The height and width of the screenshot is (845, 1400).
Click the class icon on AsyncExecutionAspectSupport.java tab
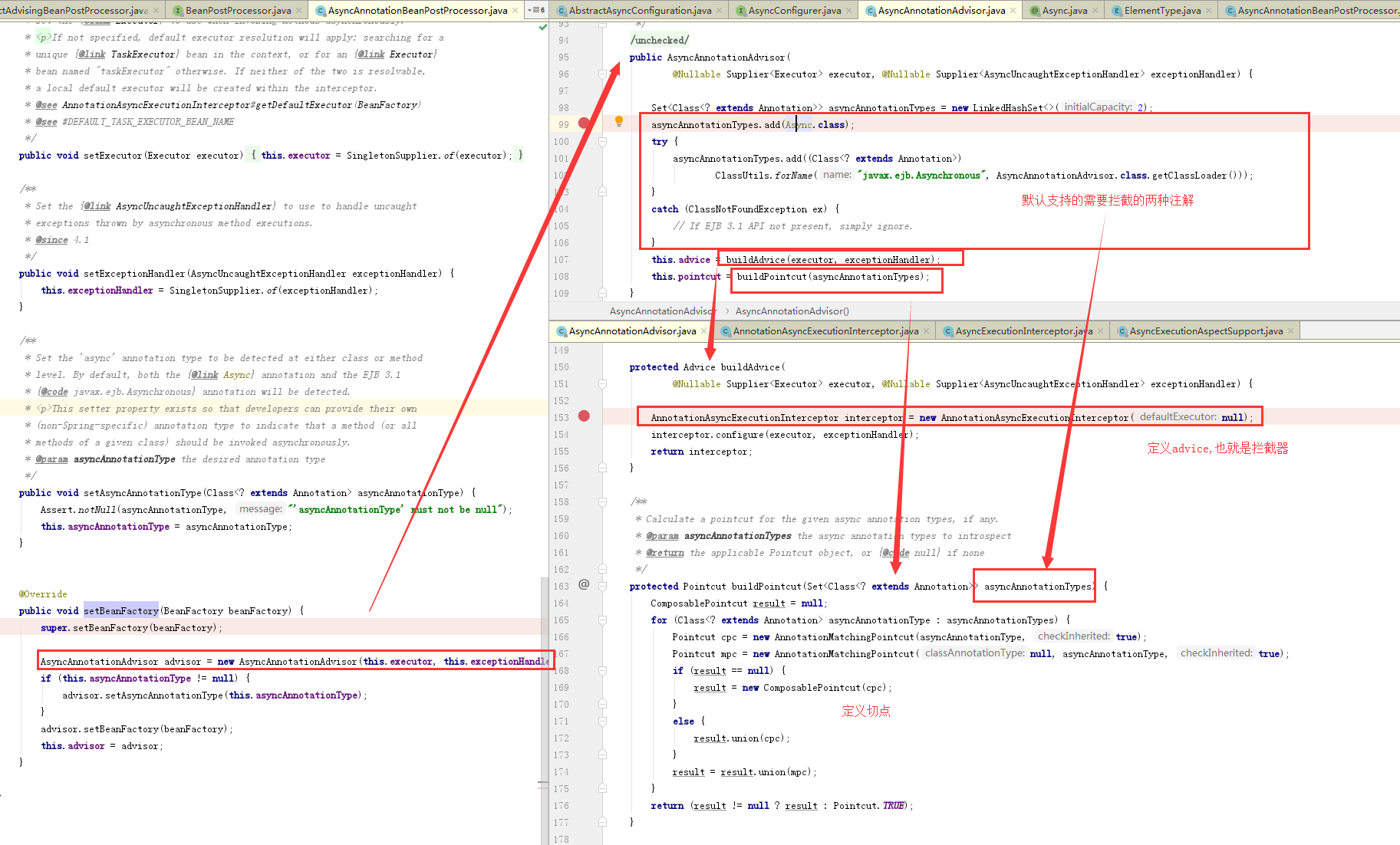point(1122,330)
